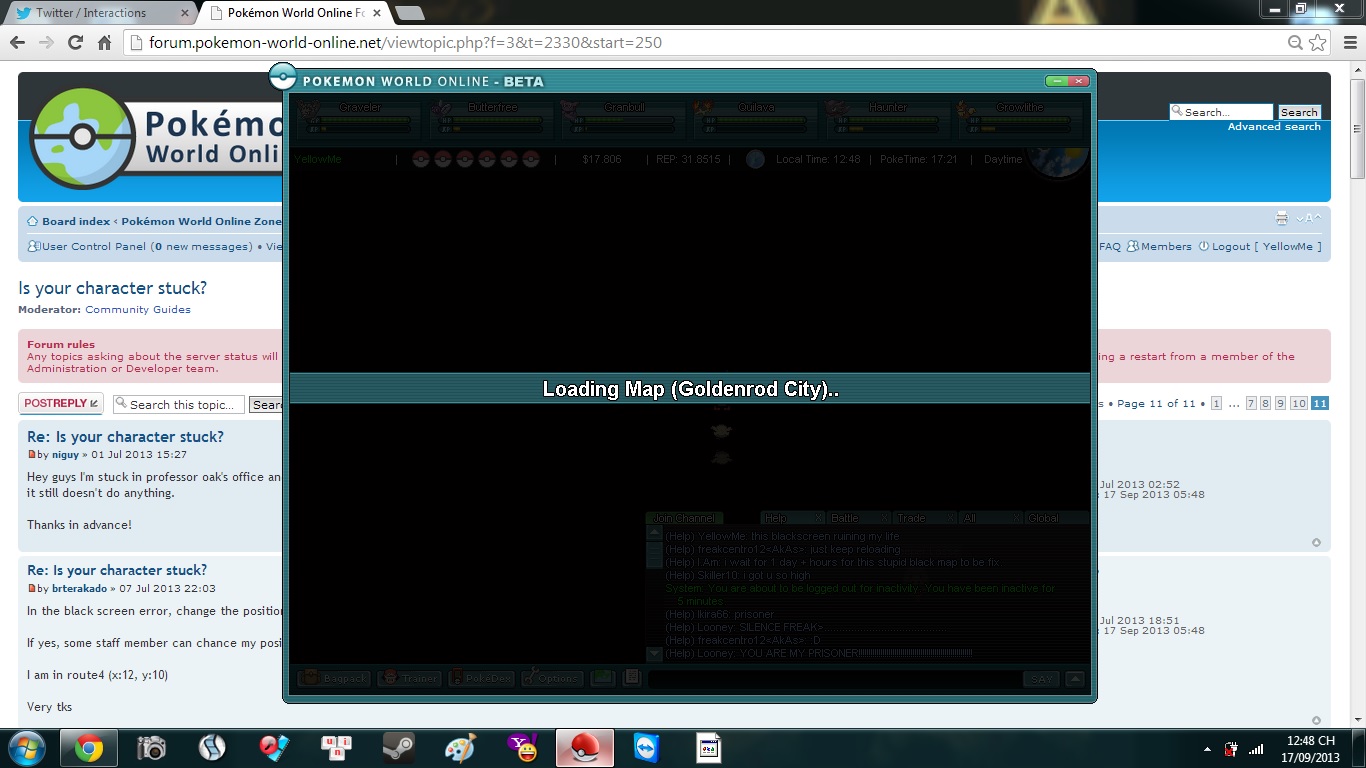Click the first Pokéball next to YellowMe
Image resolution: width=1366 pixels, height=768 pixels.
[421, 159]
